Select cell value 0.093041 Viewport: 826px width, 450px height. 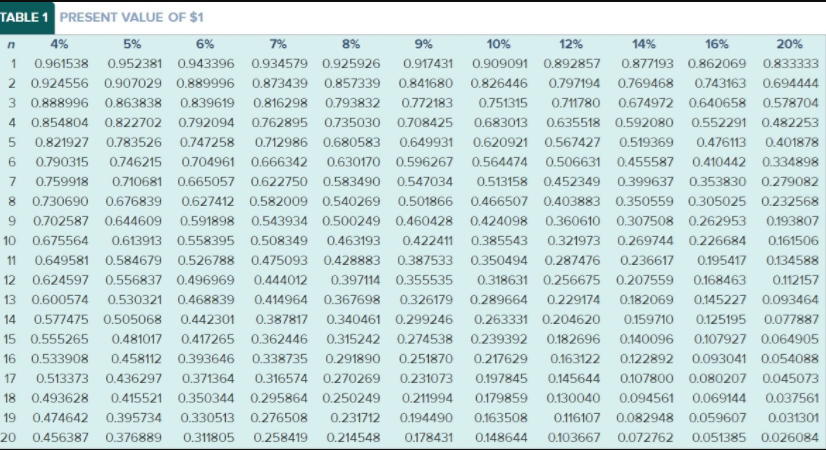tap(719, 359)
